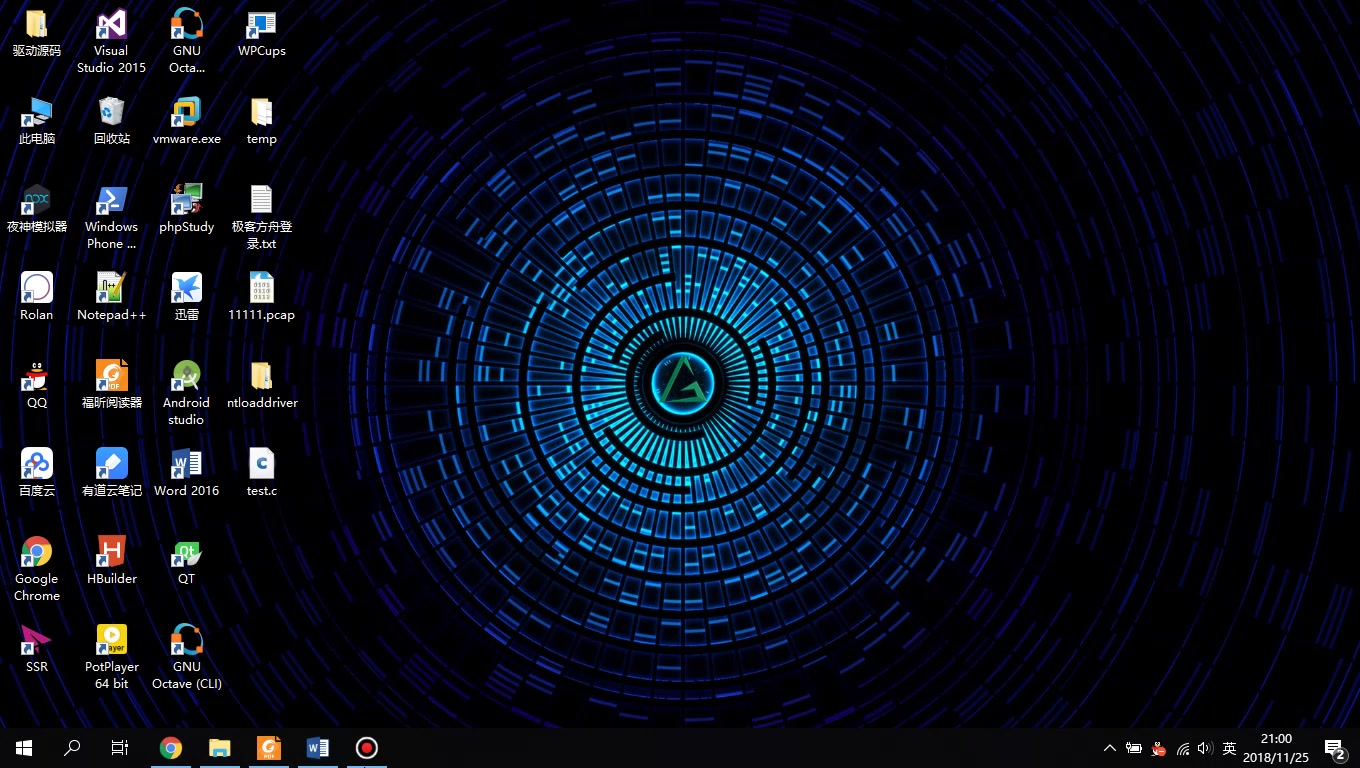Open Task View on the taskbar

coord(120,748)
